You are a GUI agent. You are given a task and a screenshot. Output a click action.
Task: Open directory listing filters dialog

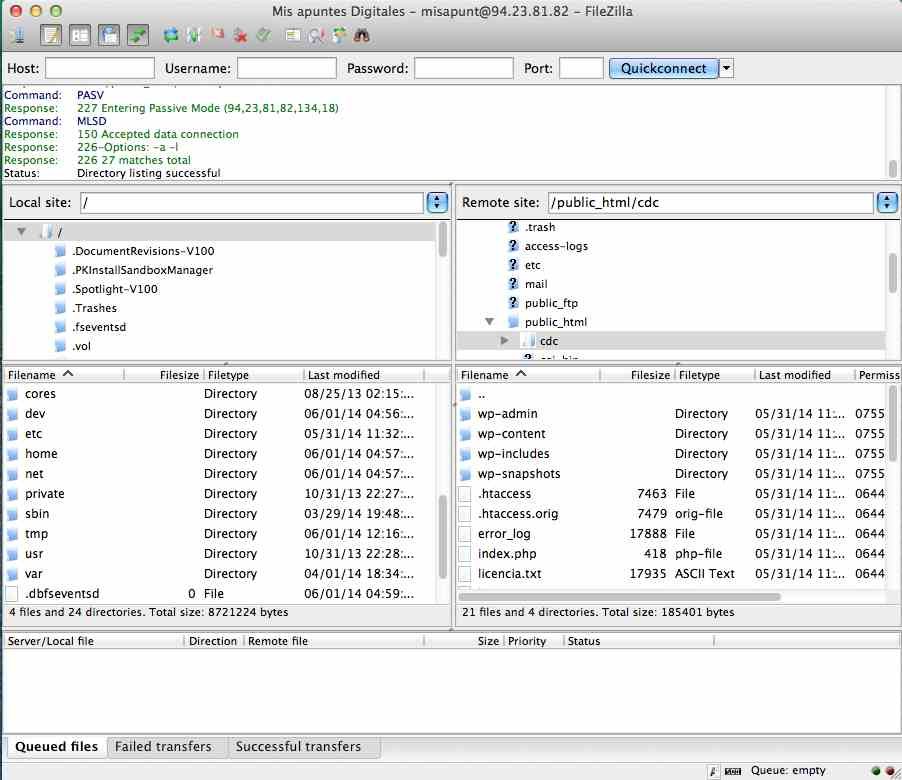[x=293, y=36]
